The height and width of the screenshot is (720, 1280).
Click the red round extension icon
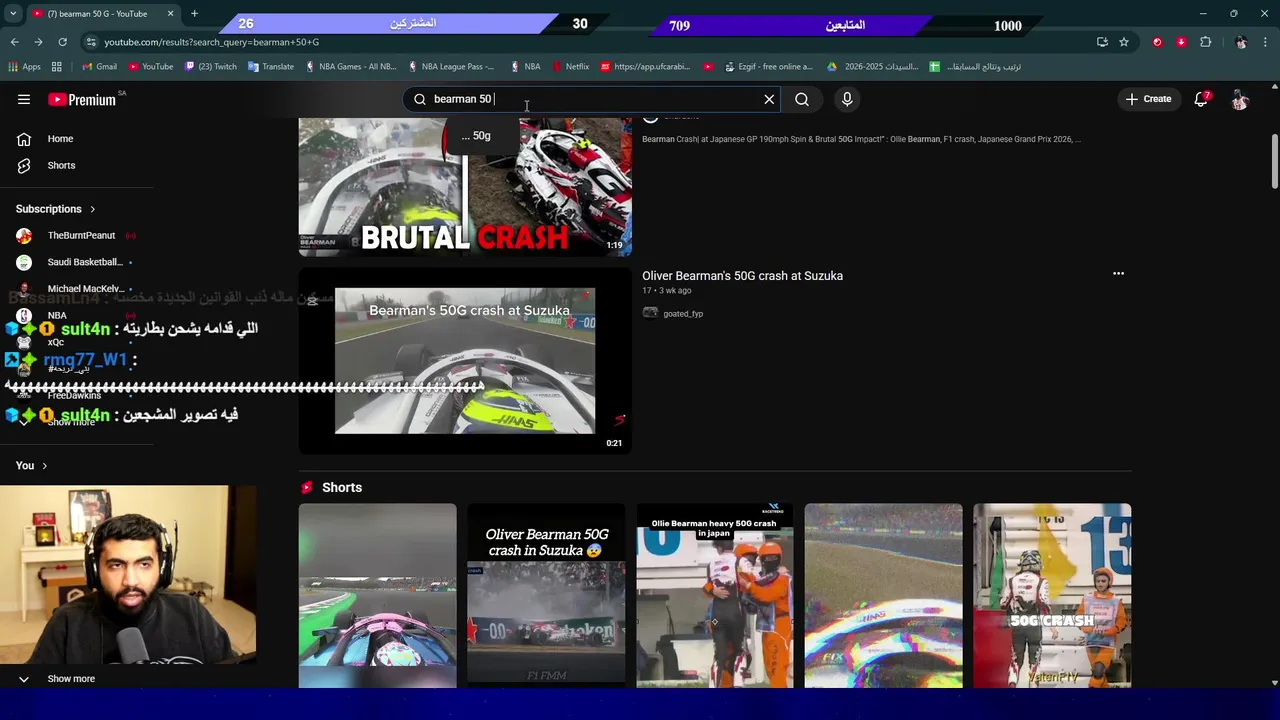[1157, 42]
